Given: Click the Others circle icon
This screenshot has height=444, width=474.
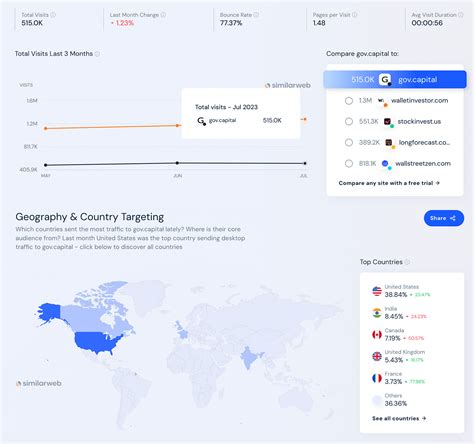Looking at the screenshot, I should click(377, 400).
